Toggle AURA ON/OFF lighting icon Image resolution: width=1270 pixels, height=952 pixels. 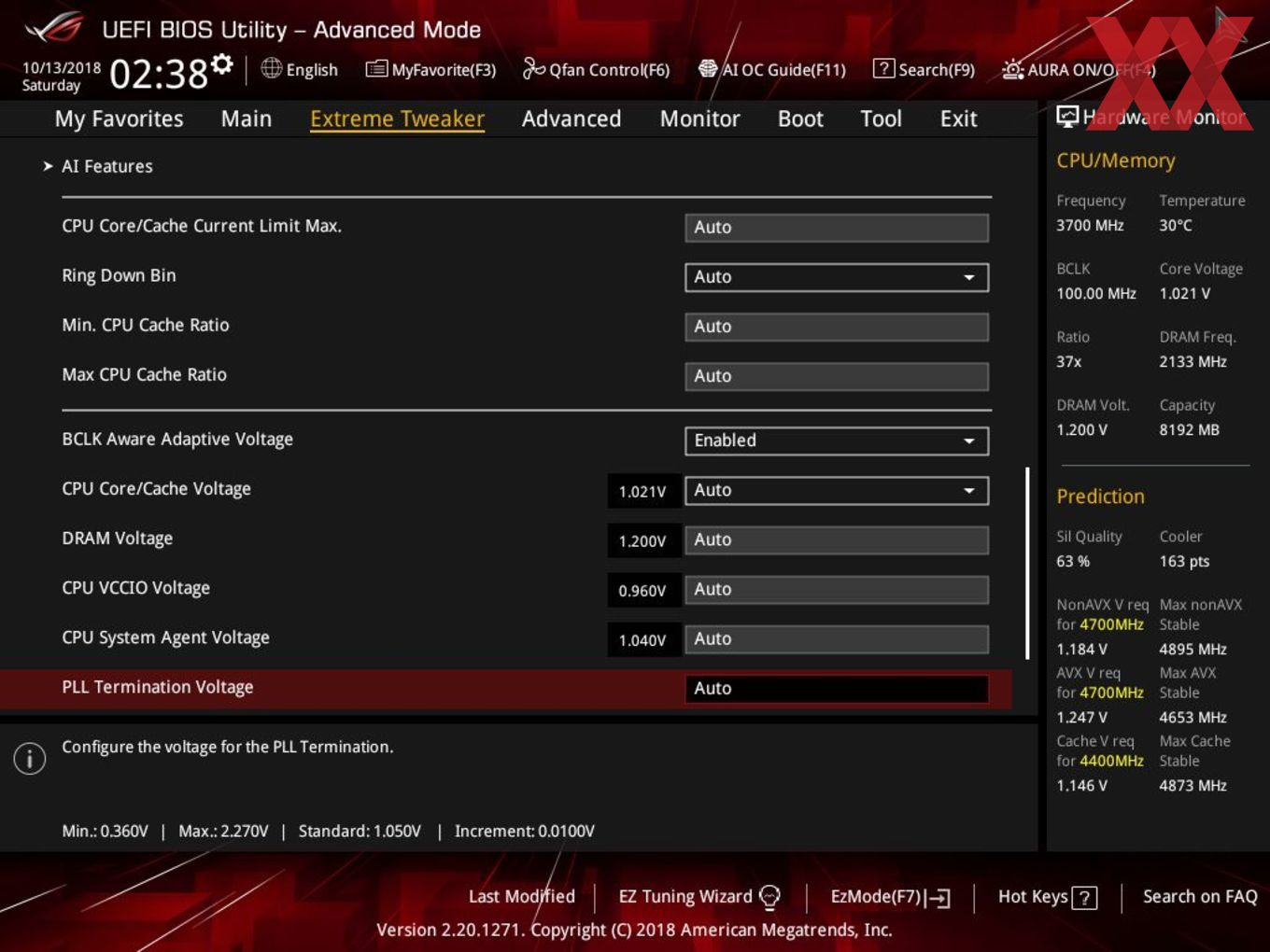click(1012, 69)
